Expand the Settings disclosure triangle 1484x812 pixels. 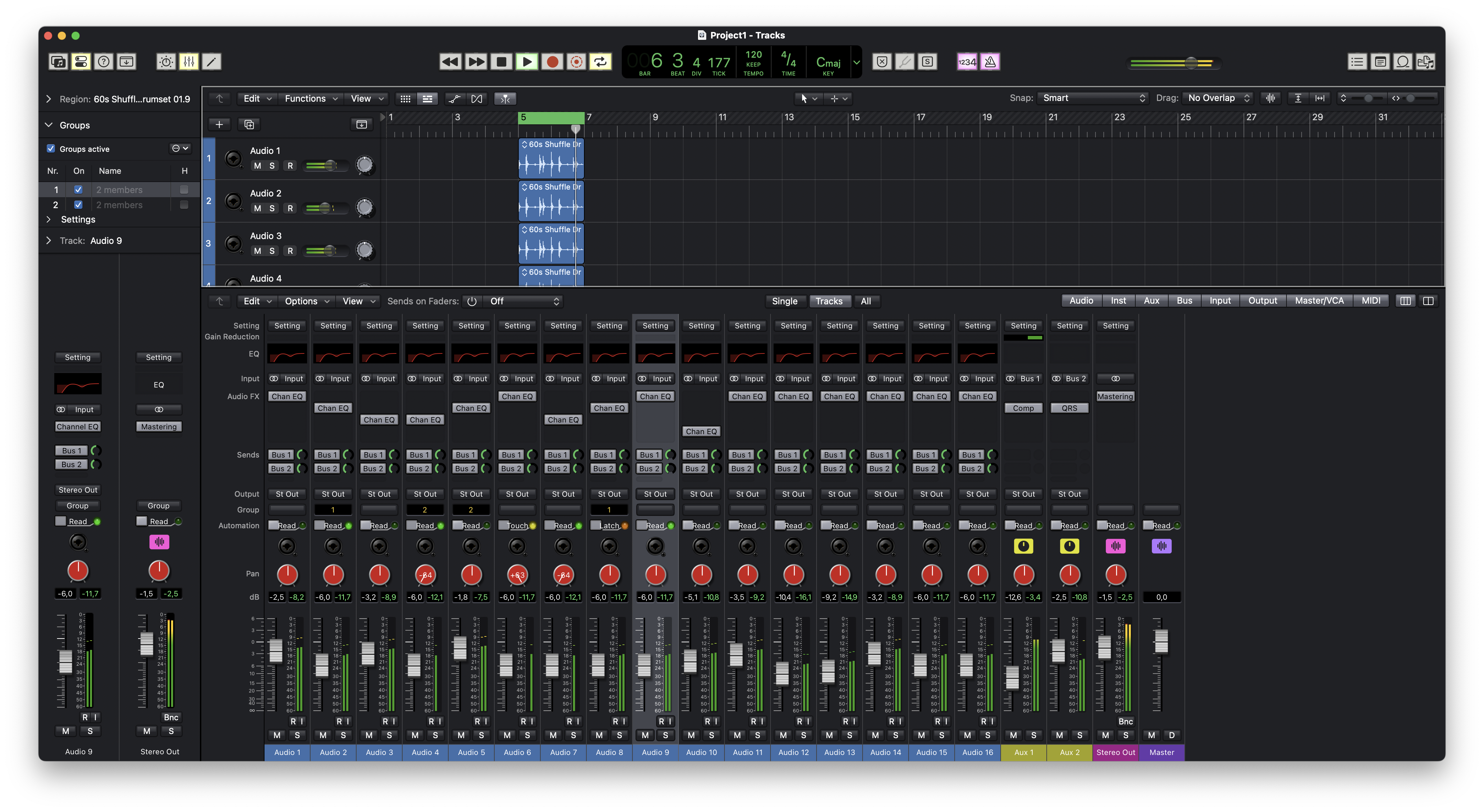(x=48, y=219)
